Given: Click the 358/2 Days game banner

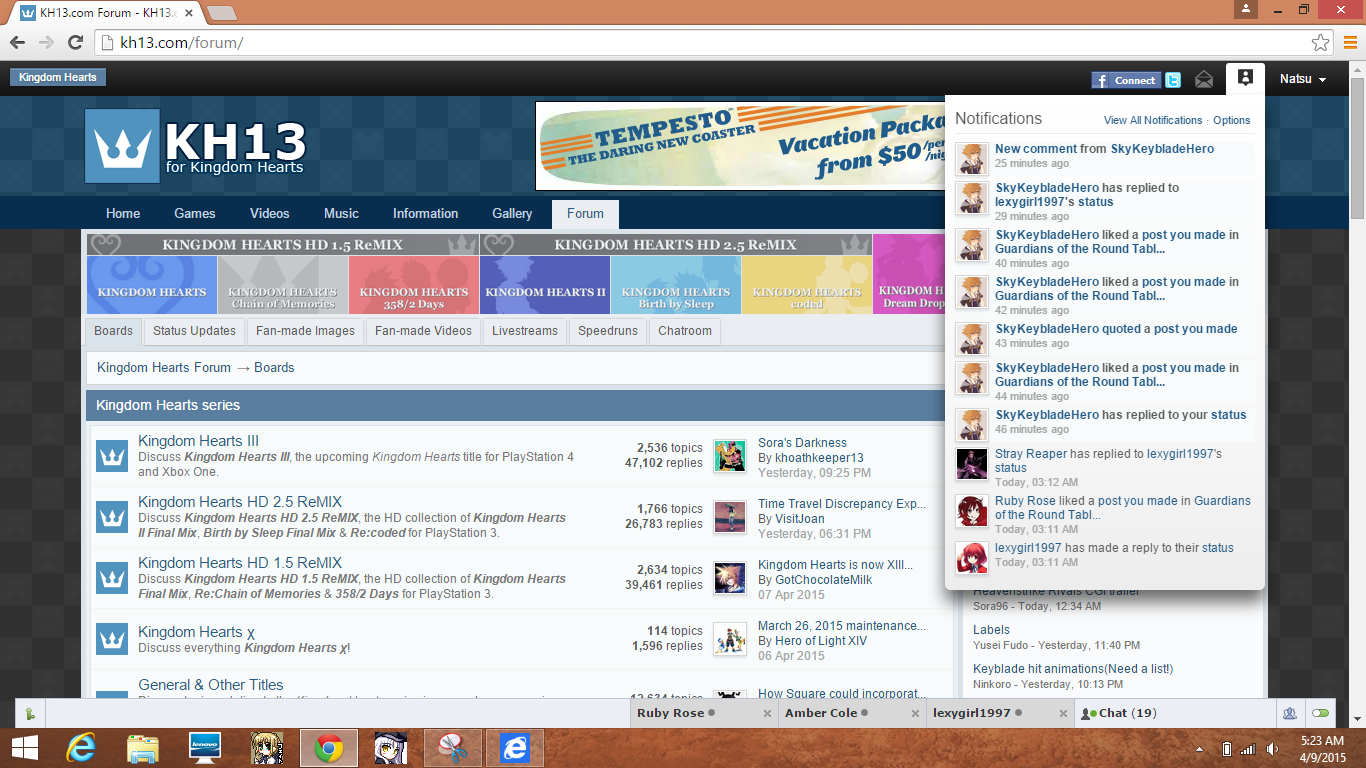Looking at the screenshot, I should coord(414,285).
